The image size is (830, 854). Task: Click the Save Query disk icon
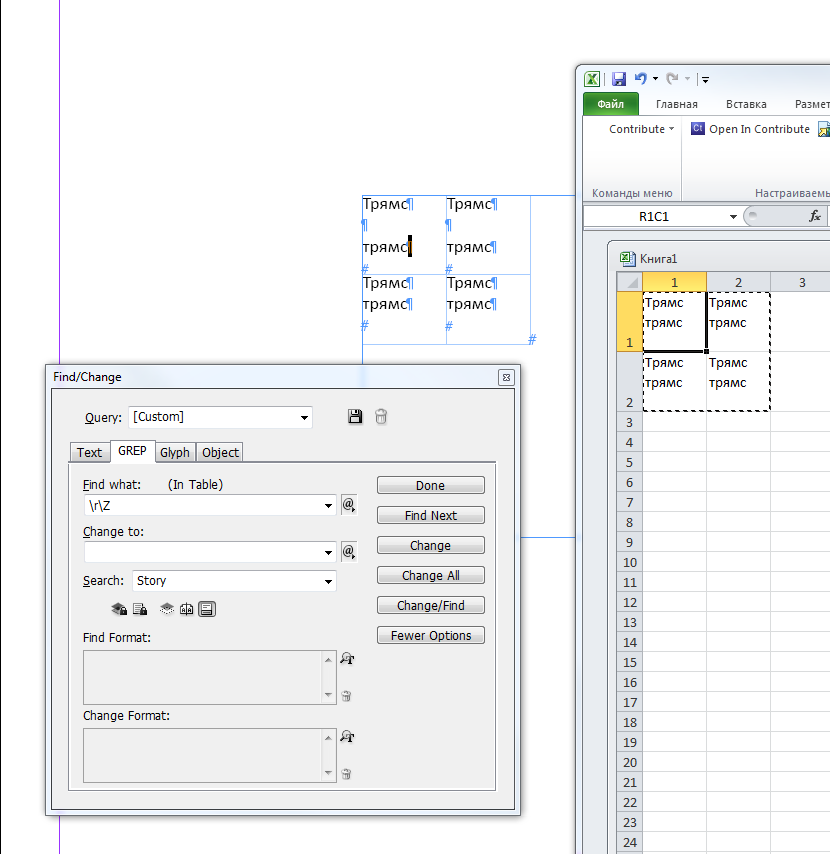pyautogui.click(x=355, y=417)
